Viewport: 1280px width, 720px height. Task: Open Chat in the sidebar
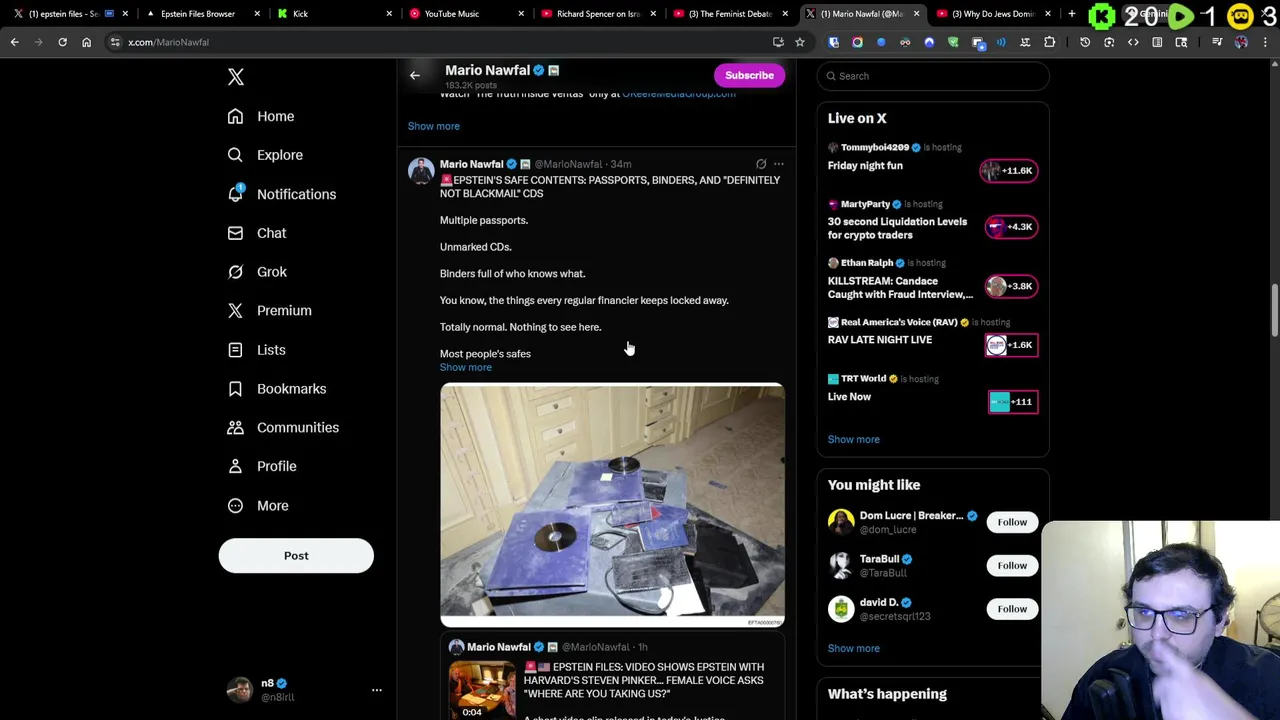click(x=257, y=233)
